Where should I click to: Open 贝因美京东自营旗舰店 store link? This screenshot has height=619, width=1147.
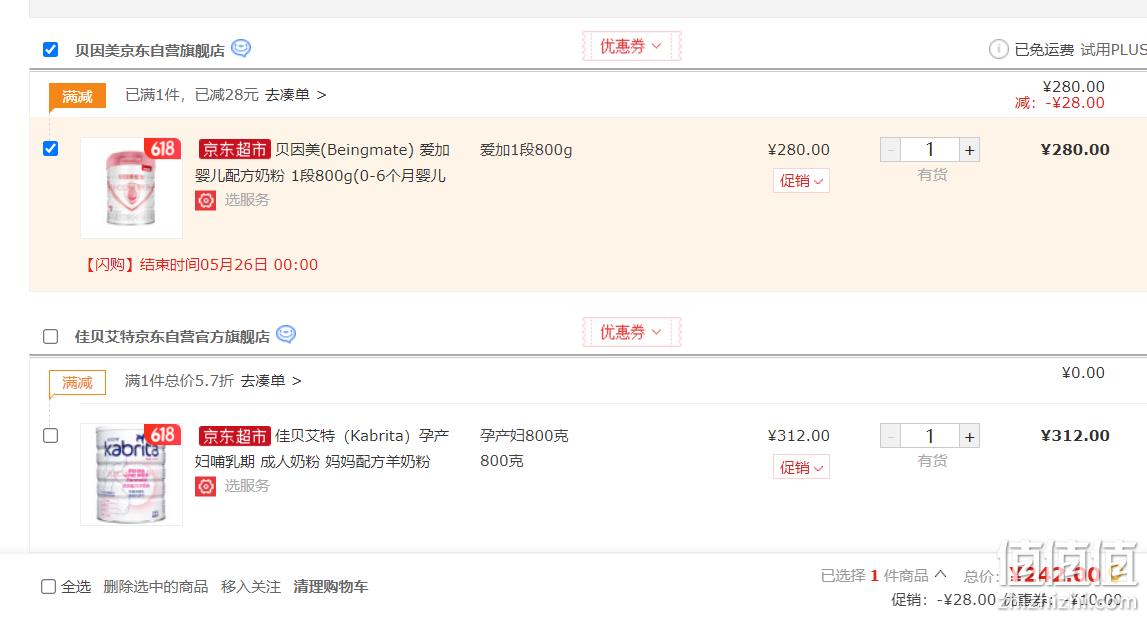(150, 50)
